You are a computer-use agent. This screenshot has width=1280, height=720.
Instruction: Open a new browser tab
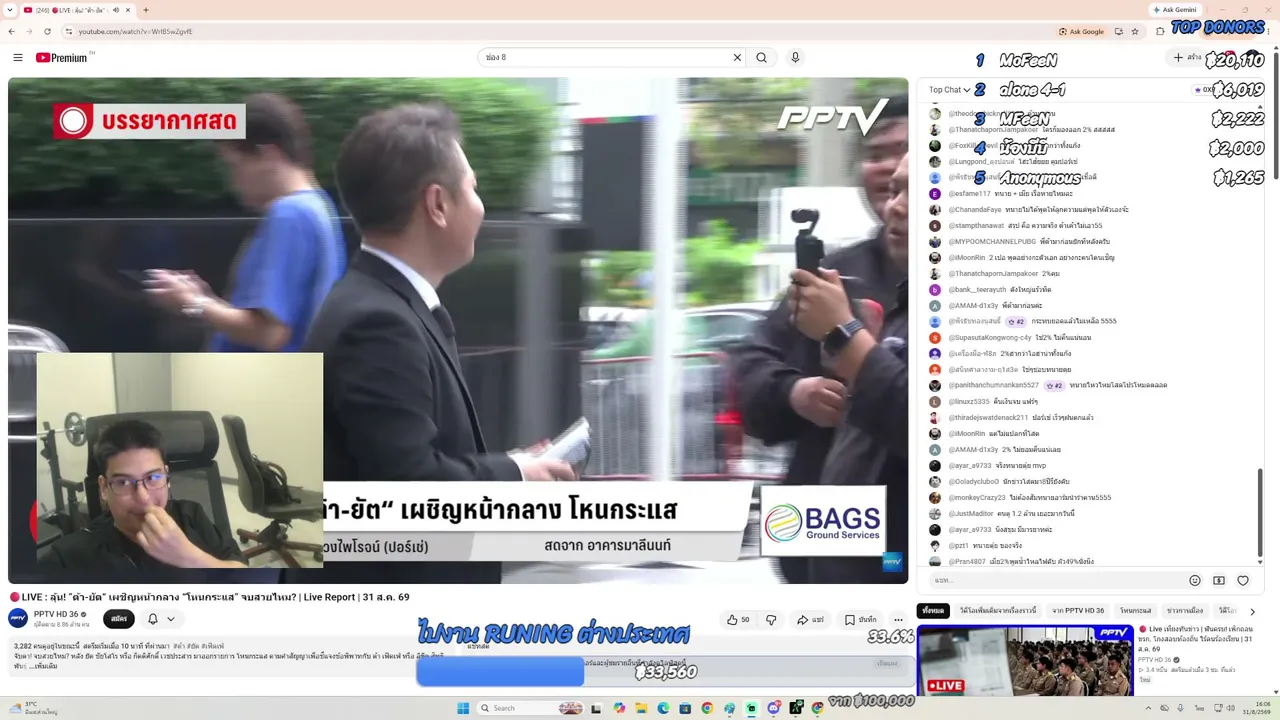click(x=146, y=10)
